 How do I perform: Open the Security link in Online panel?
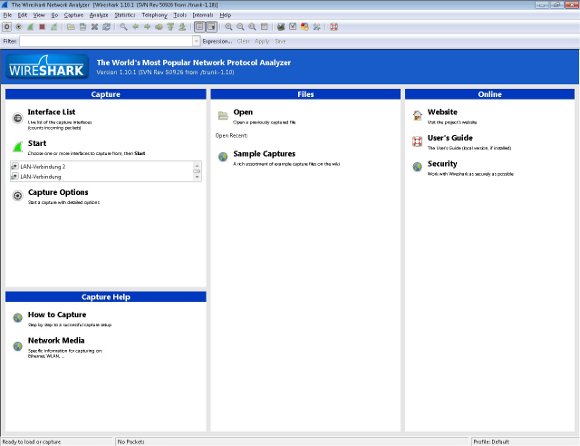[442, 164]
